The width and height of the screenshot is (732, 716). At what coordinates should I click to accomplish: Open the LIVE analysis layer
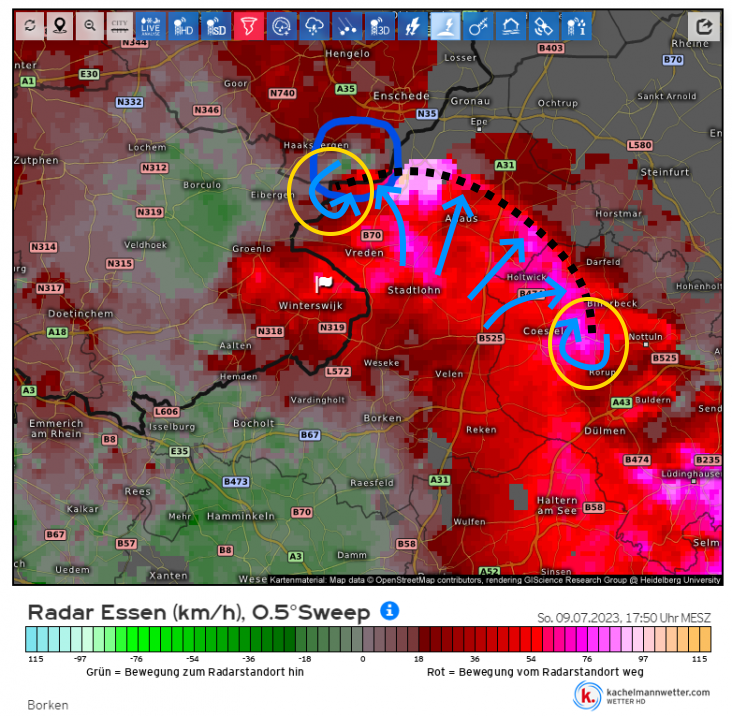click(x=151, y=26)
